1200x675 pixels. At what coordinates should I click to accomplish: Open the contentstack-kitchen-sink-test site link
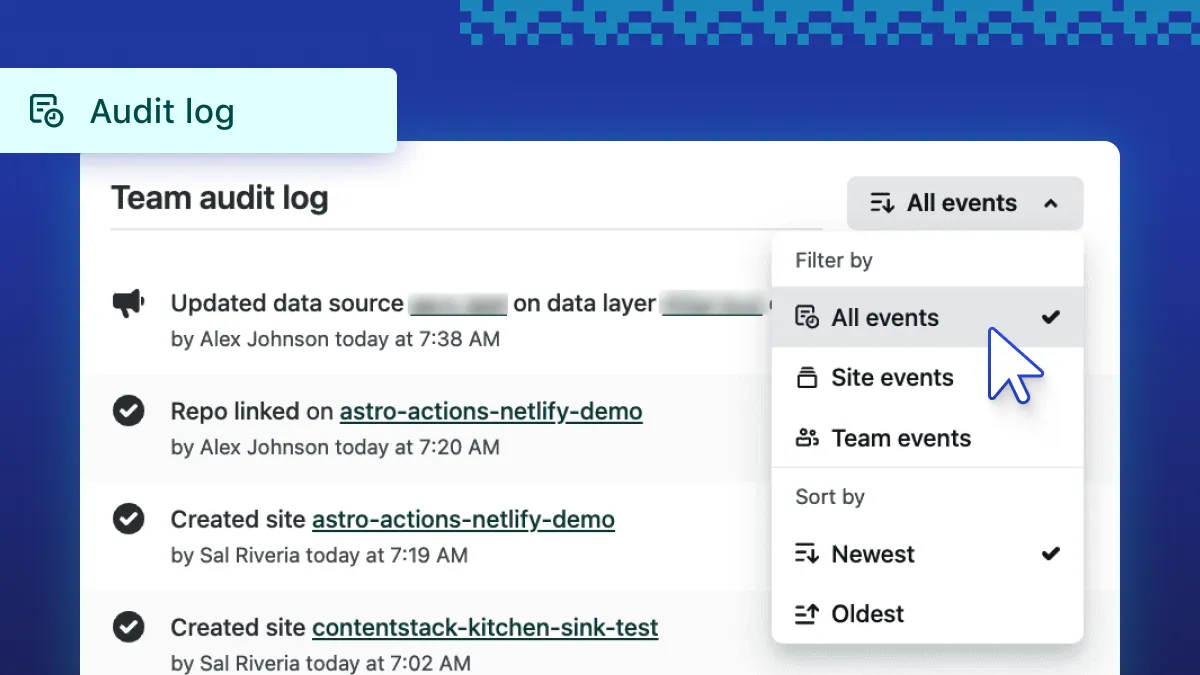(485, 627)
